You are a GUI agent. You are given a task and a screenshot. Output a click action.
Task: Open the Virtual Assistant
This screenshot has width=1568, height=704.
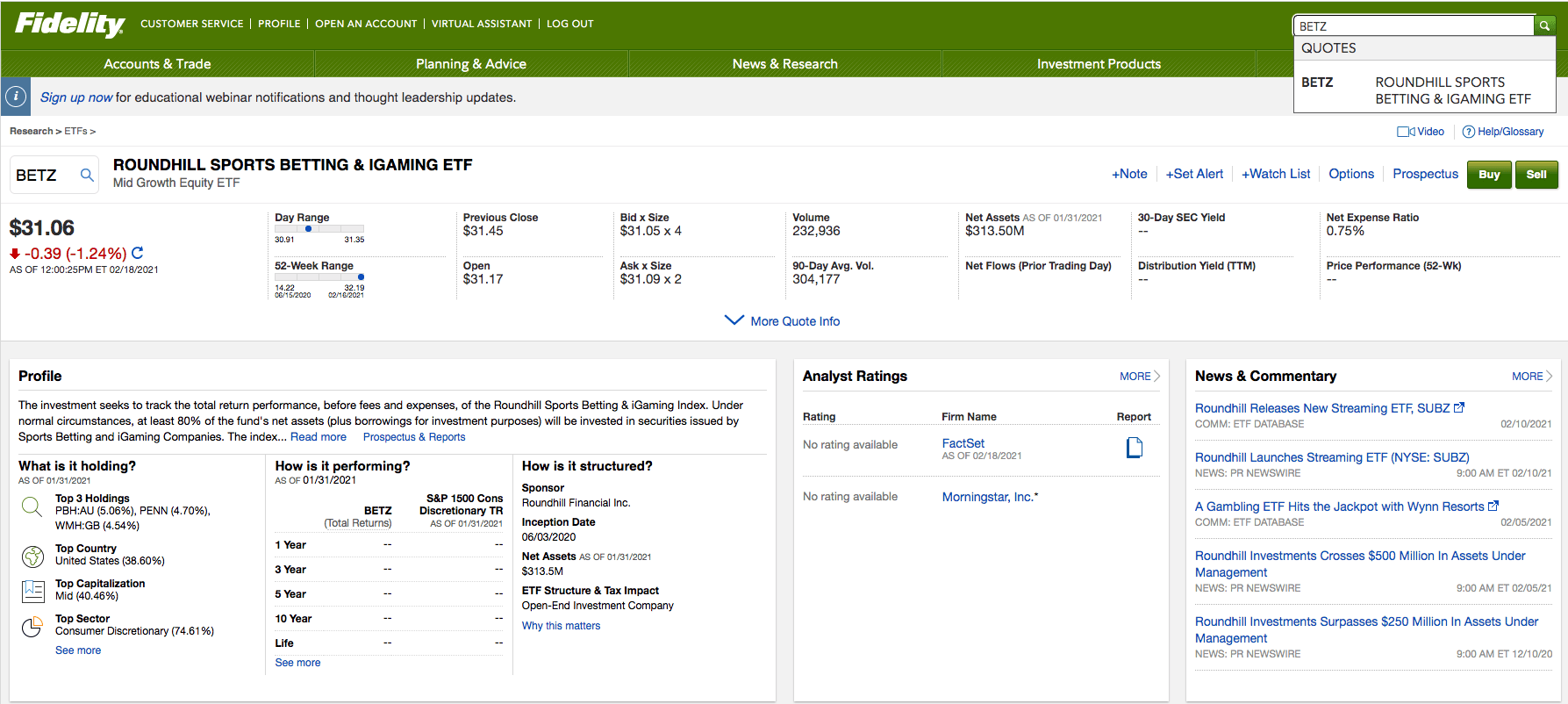click(x=482, y=24)
